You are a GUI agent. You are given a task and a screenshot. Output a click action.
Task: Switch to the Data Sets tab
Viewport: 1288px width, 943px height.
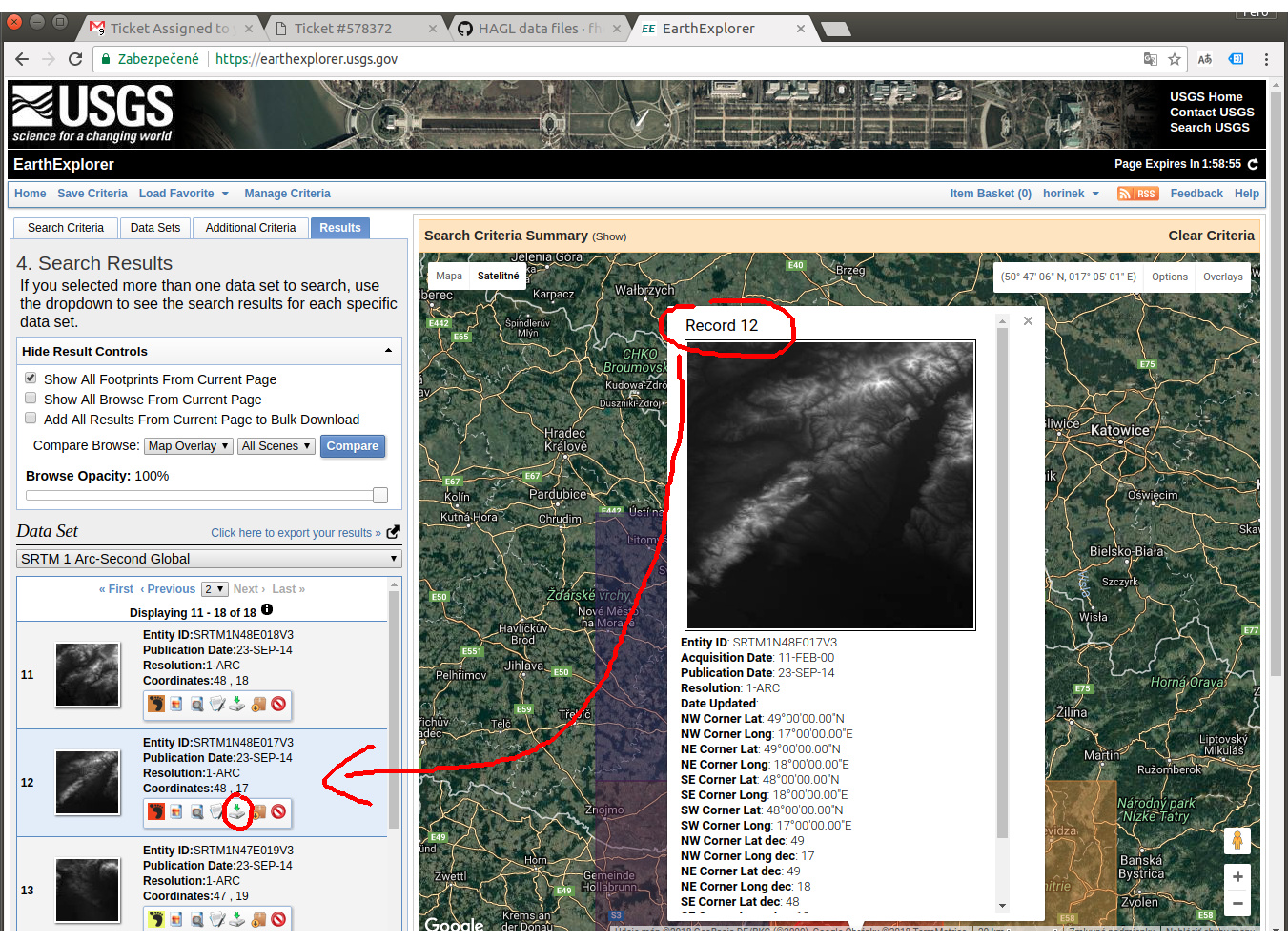pos(154,227)
